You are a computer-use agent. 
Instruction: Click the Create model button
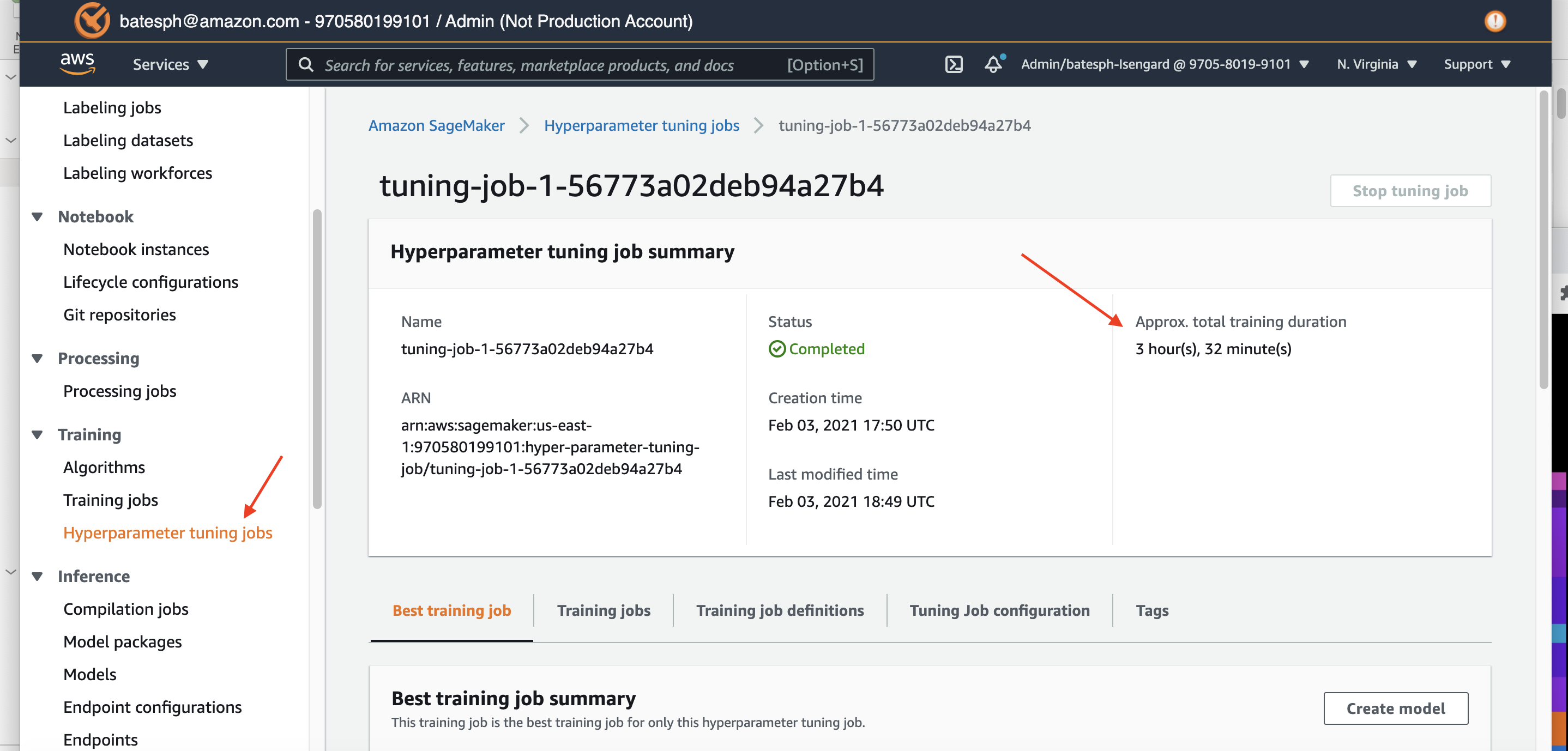[1395, 708]
